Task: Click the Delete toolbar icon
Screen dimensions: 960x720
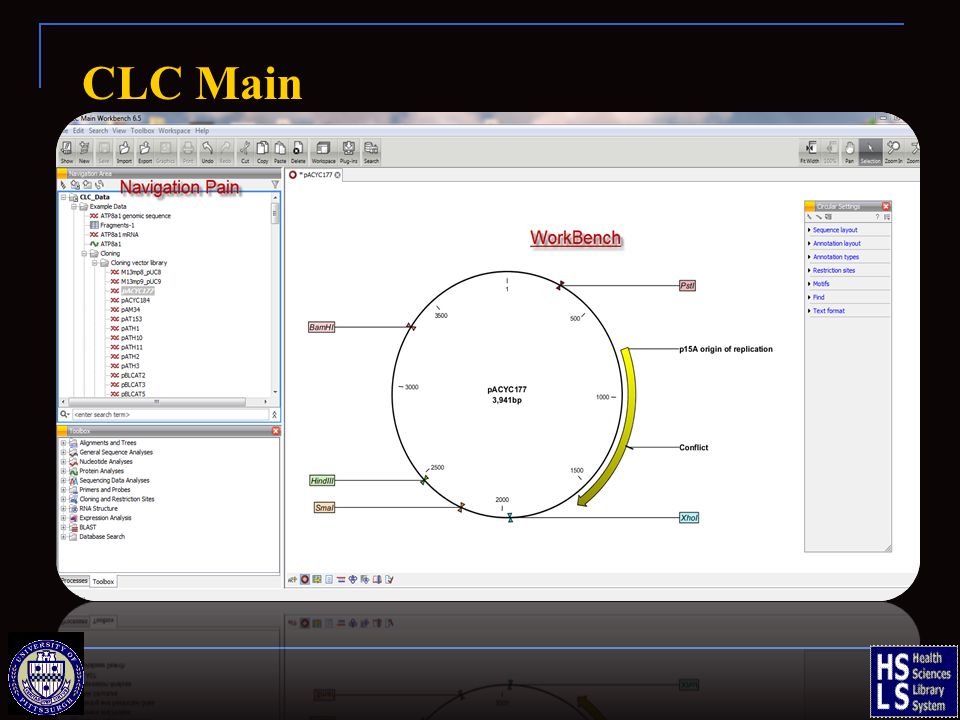Action: 298,151
